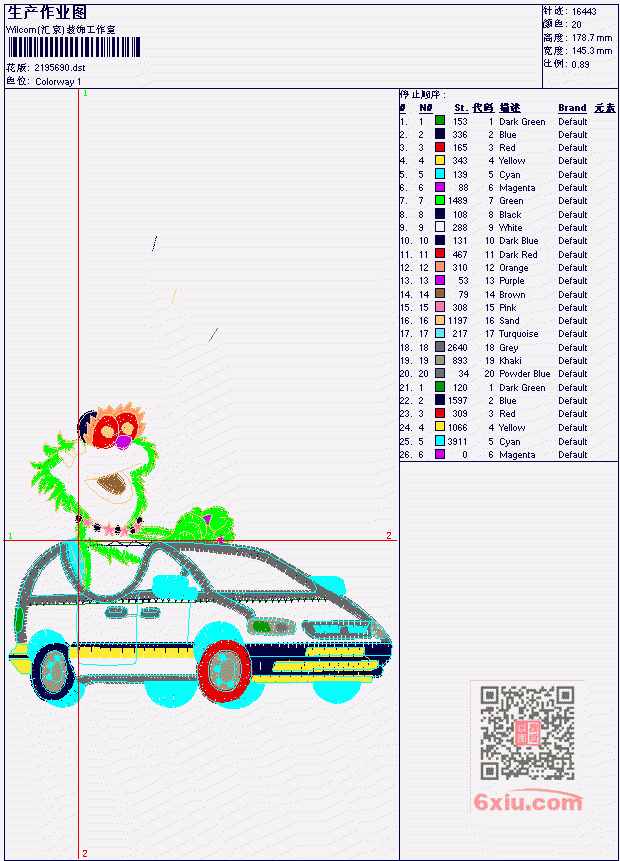Select the Black swatch in row 8
The image size is (620, 861).
440,214
